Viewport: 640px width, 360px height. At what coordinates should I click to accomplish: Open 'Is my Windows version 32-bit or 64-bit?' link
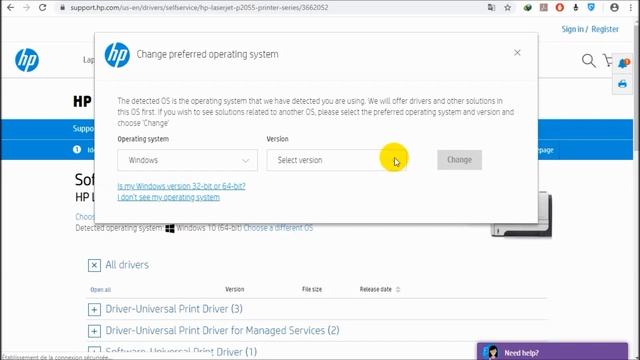point(181,186)
